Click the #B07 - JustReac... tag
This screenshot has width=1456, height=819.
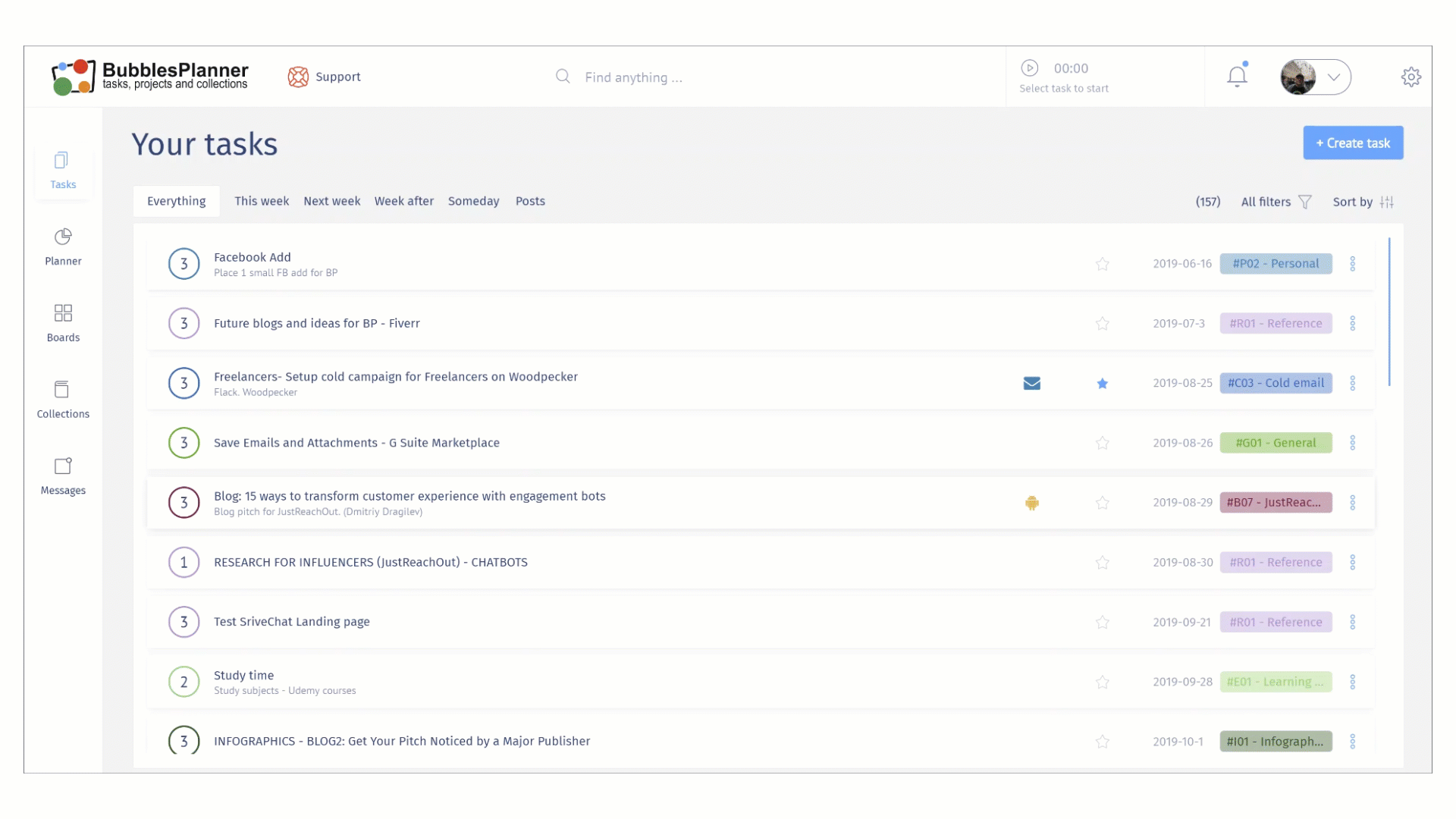click(1276, 503)
